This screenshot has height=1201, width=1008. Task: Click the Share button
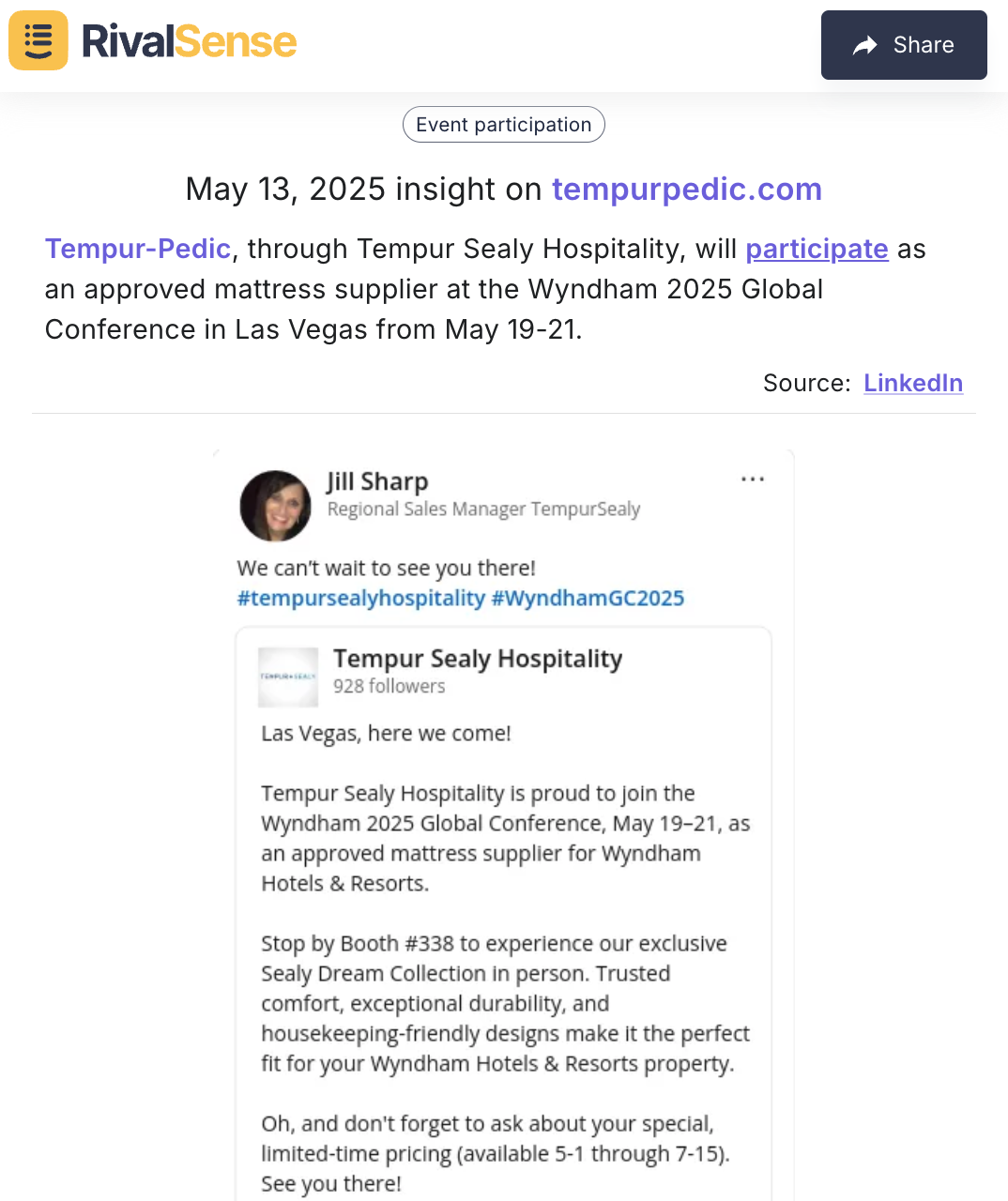904,45
